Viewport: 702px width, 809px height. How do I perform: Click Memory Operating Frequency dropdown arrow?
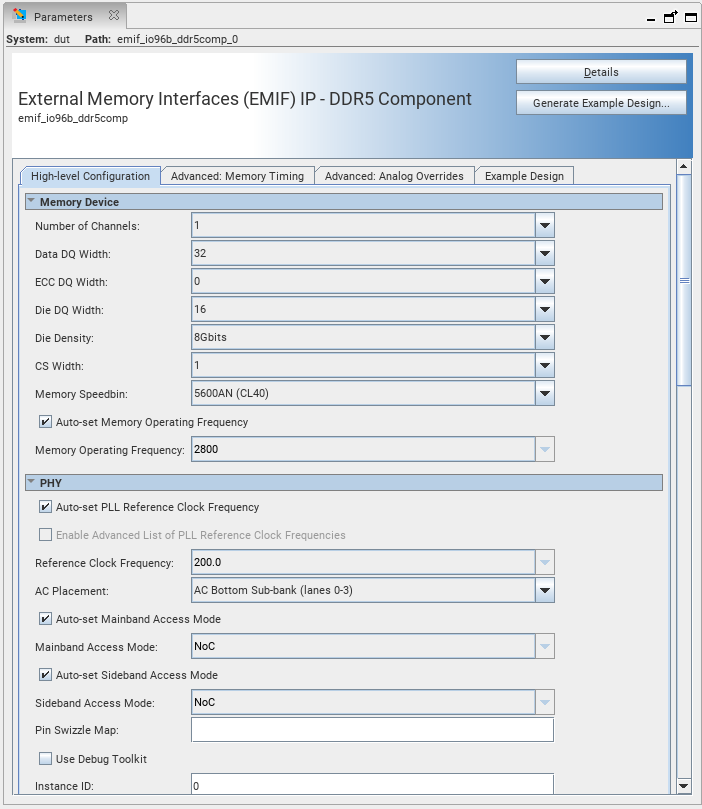click(x=545, y=449)
